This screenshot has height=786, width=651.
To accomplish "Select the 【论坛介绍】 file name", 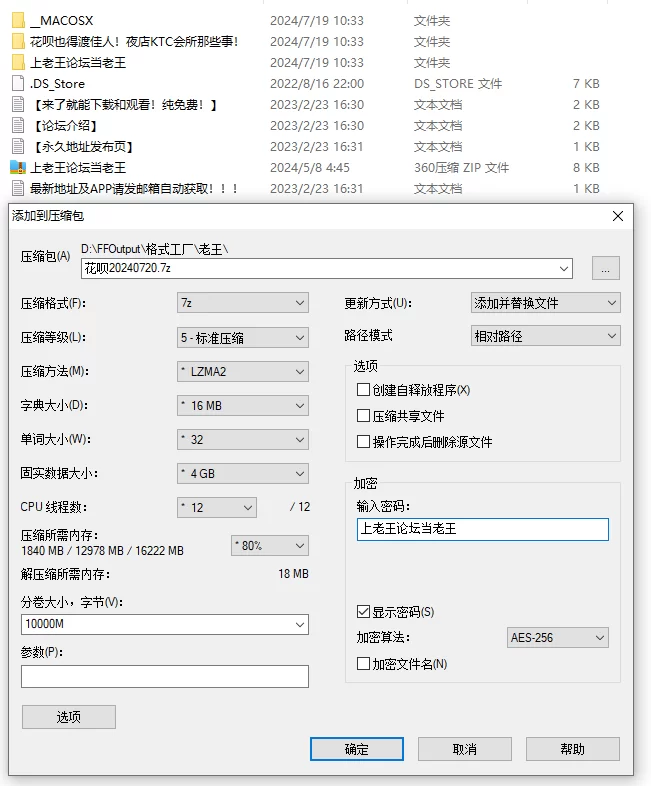I will pos(66,126).
